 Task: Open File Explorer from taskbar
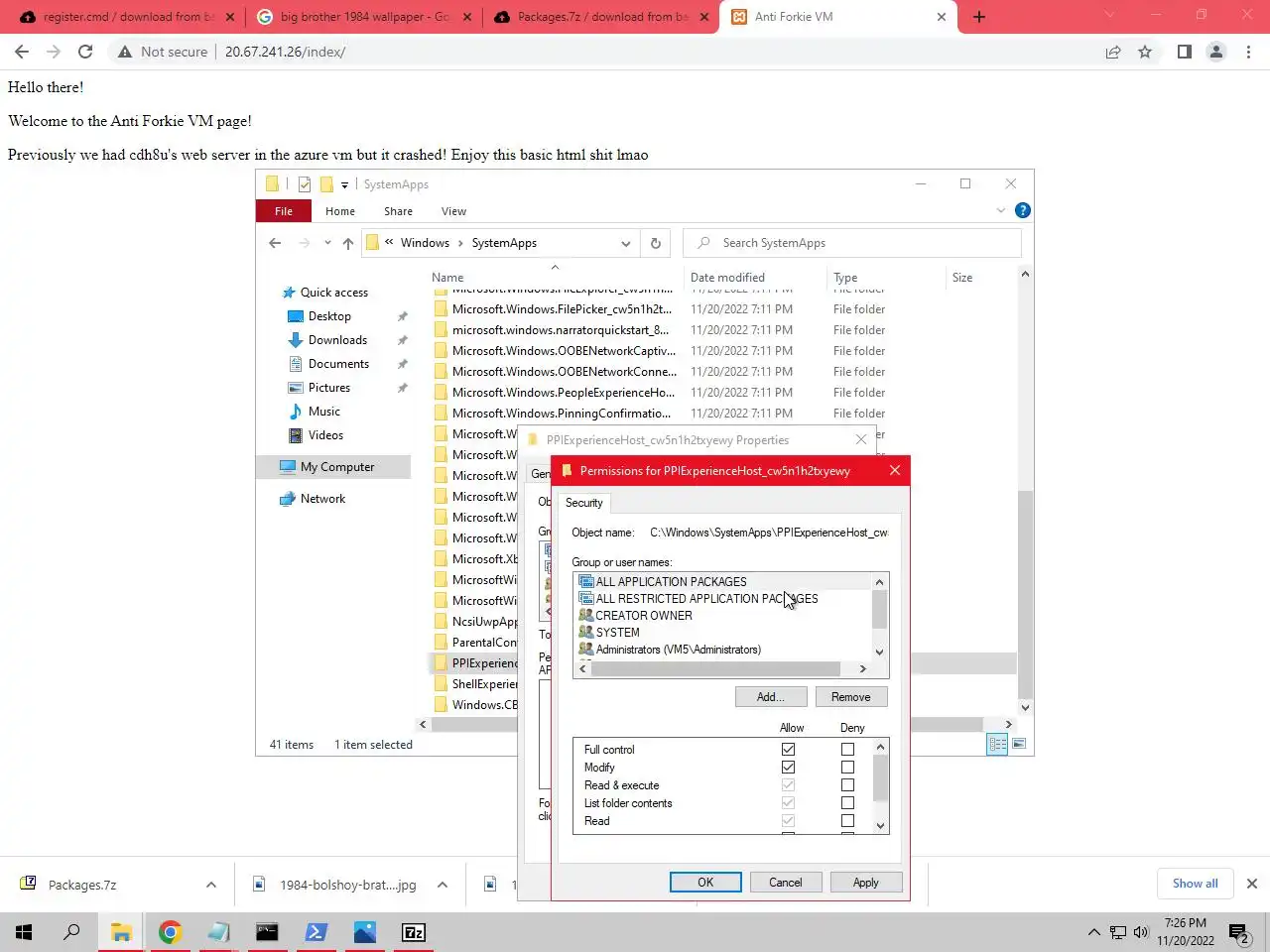pyautogui.click(x=121, y=932)
